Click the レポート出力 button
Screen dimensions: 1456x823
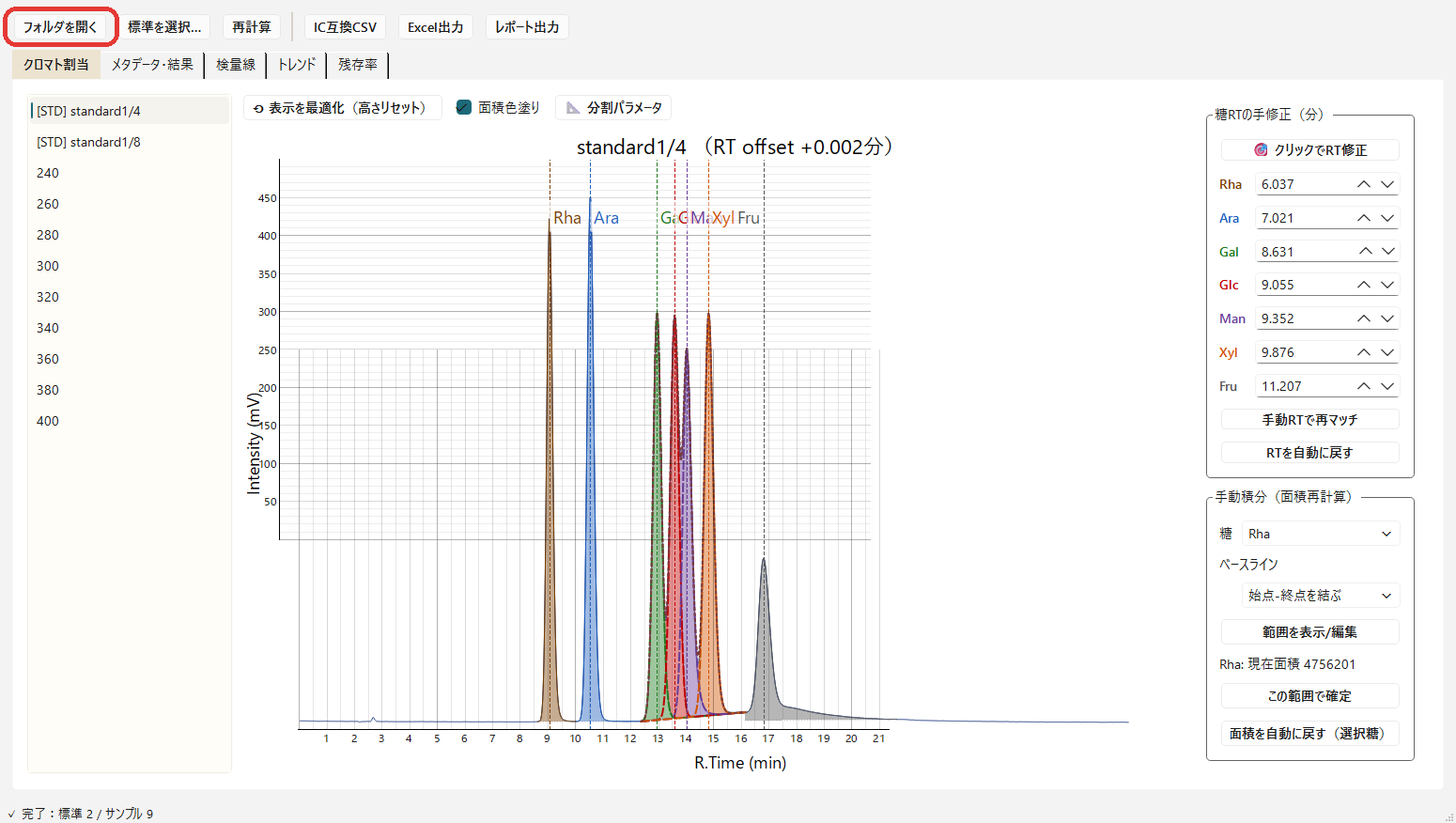coord(527,27)
